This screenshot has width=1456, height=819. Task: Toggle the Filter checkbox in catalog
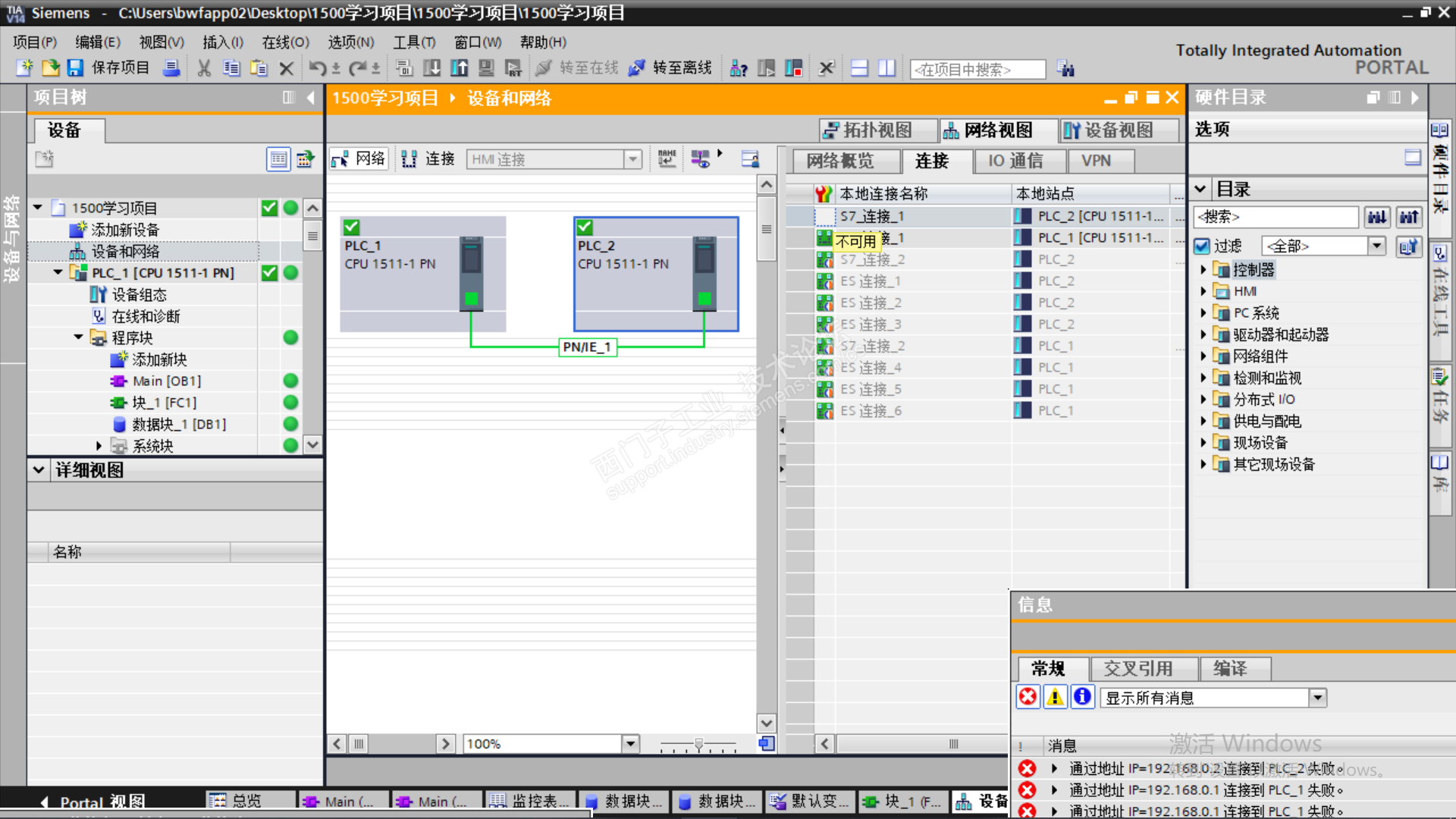(1202, 246)
